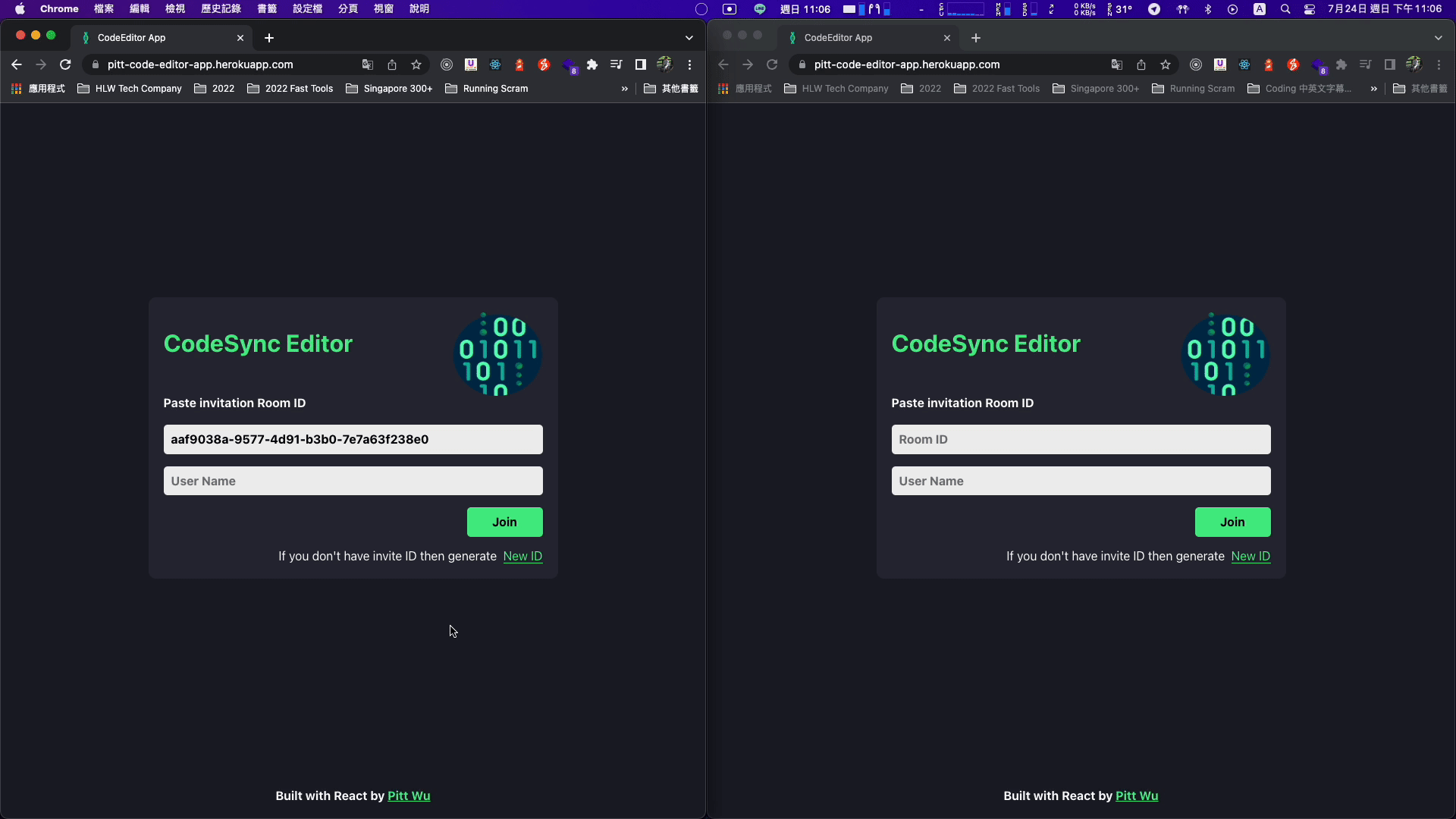The height and width of the screenshot is (819, 1456).
Task: Click the Join button on left panel
Action: [505, 522]
